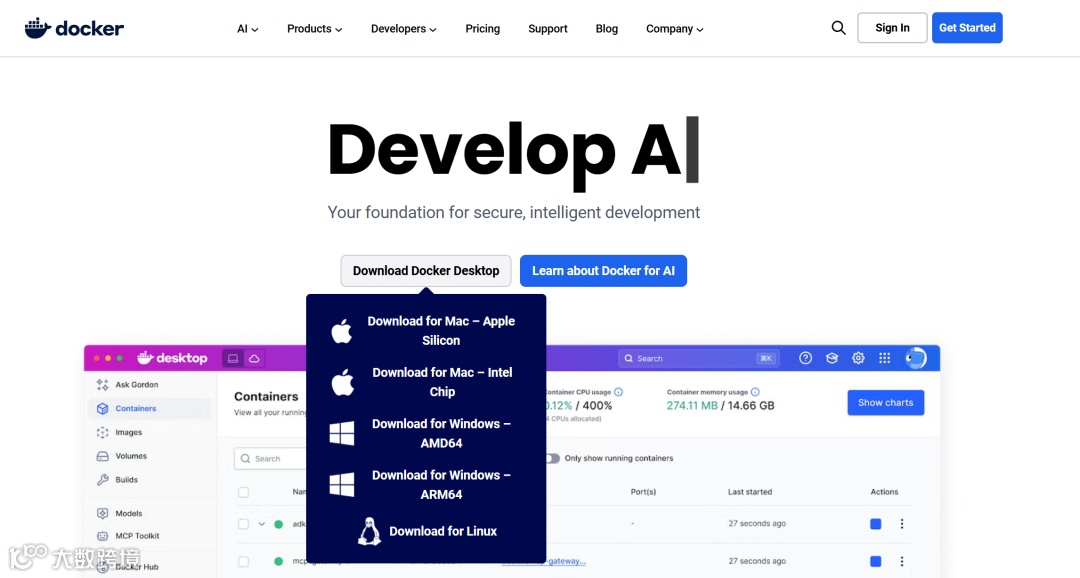Expand the Developers navigation dropdown
1080x578 pixels.
[x=404, y=29]
